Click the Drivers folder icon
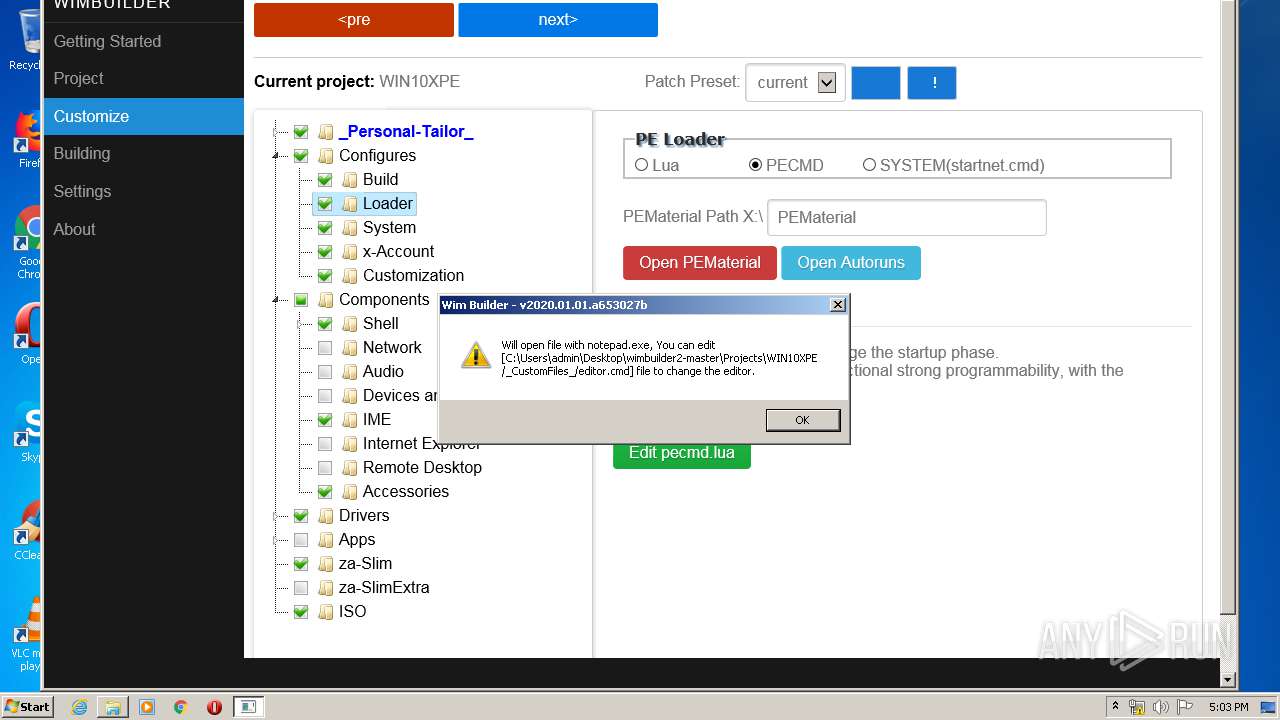 pyautogui.click(x=325, y=515)
